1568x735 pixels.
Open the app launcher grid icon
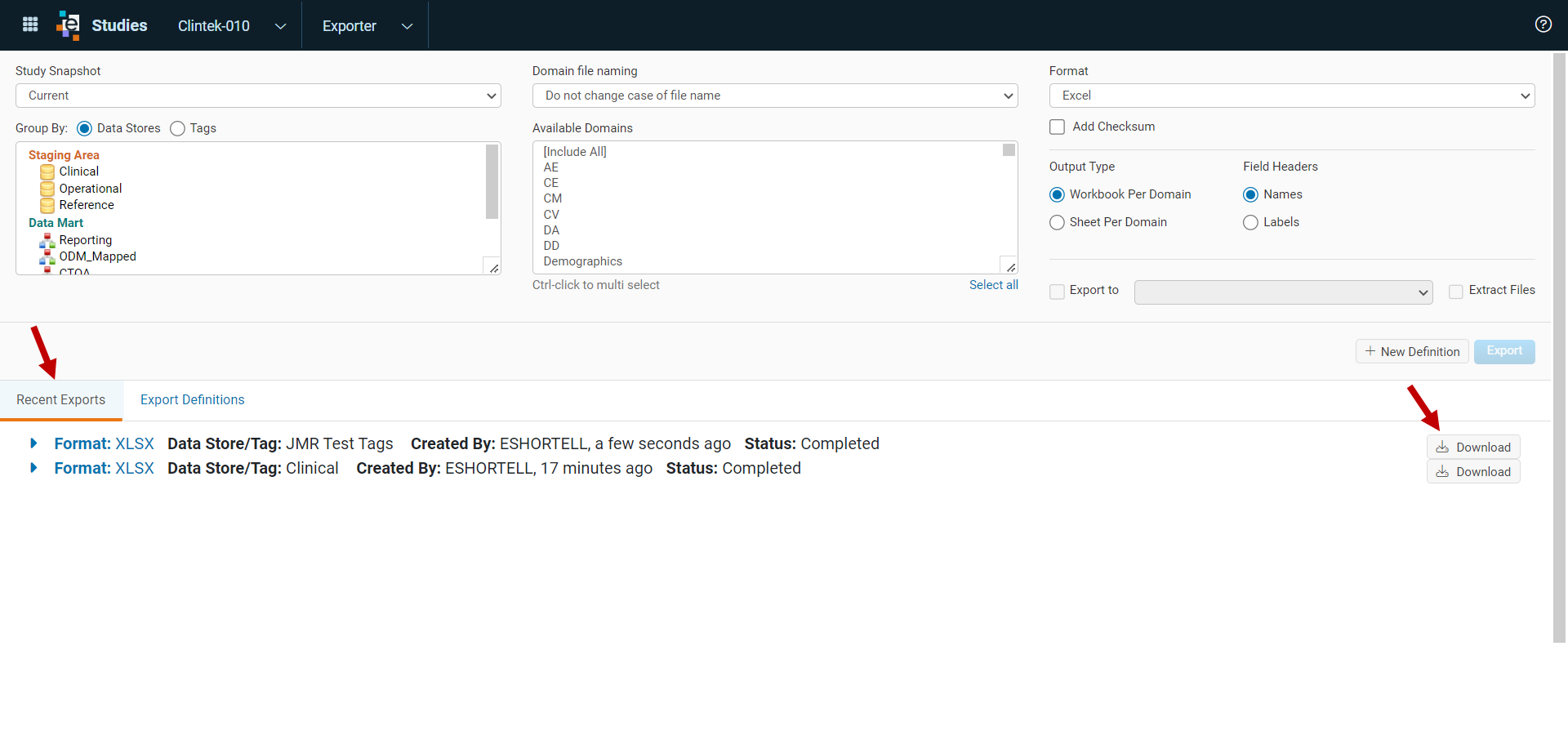click(30, 24)
